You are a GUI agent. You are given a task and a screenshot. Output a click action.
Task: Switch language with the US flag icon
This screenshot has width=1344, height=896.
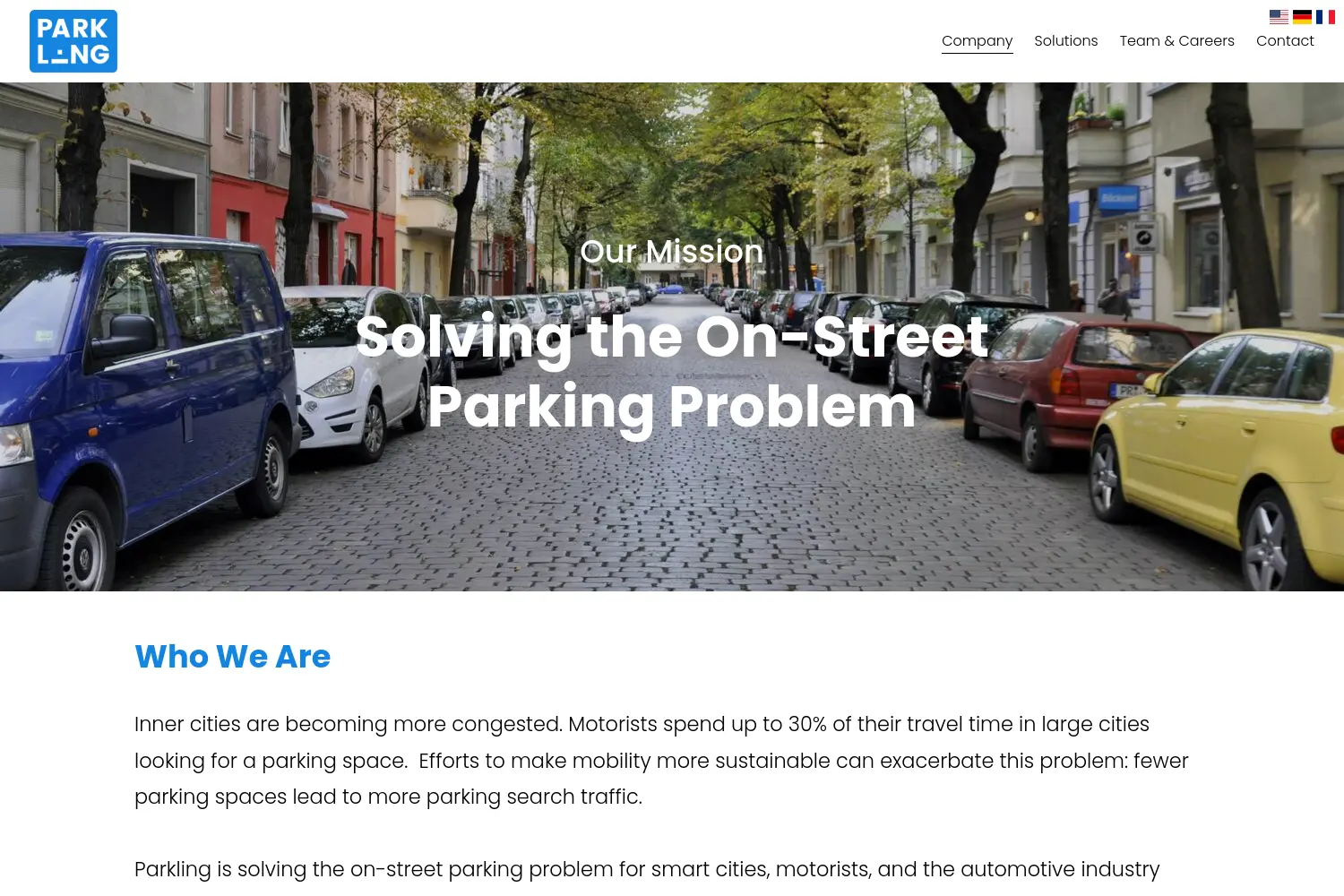pos(1279,17)
